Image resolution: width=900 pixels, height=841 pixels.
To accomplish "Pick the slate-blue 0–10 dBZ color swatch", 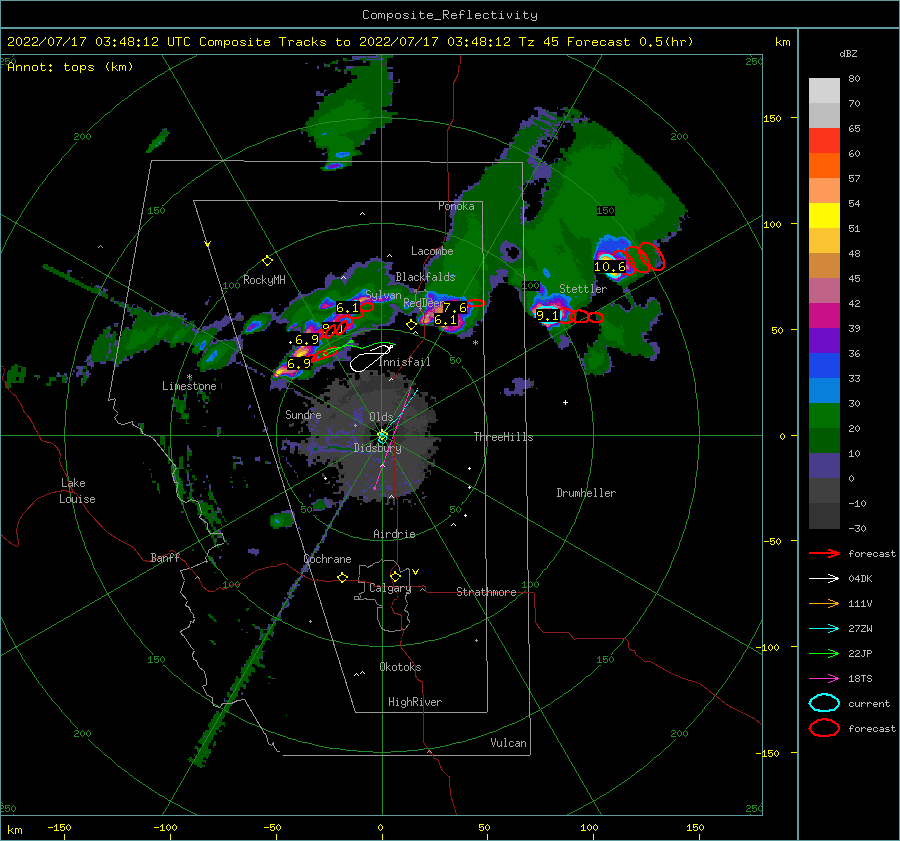I will click(x=824, y=466).
